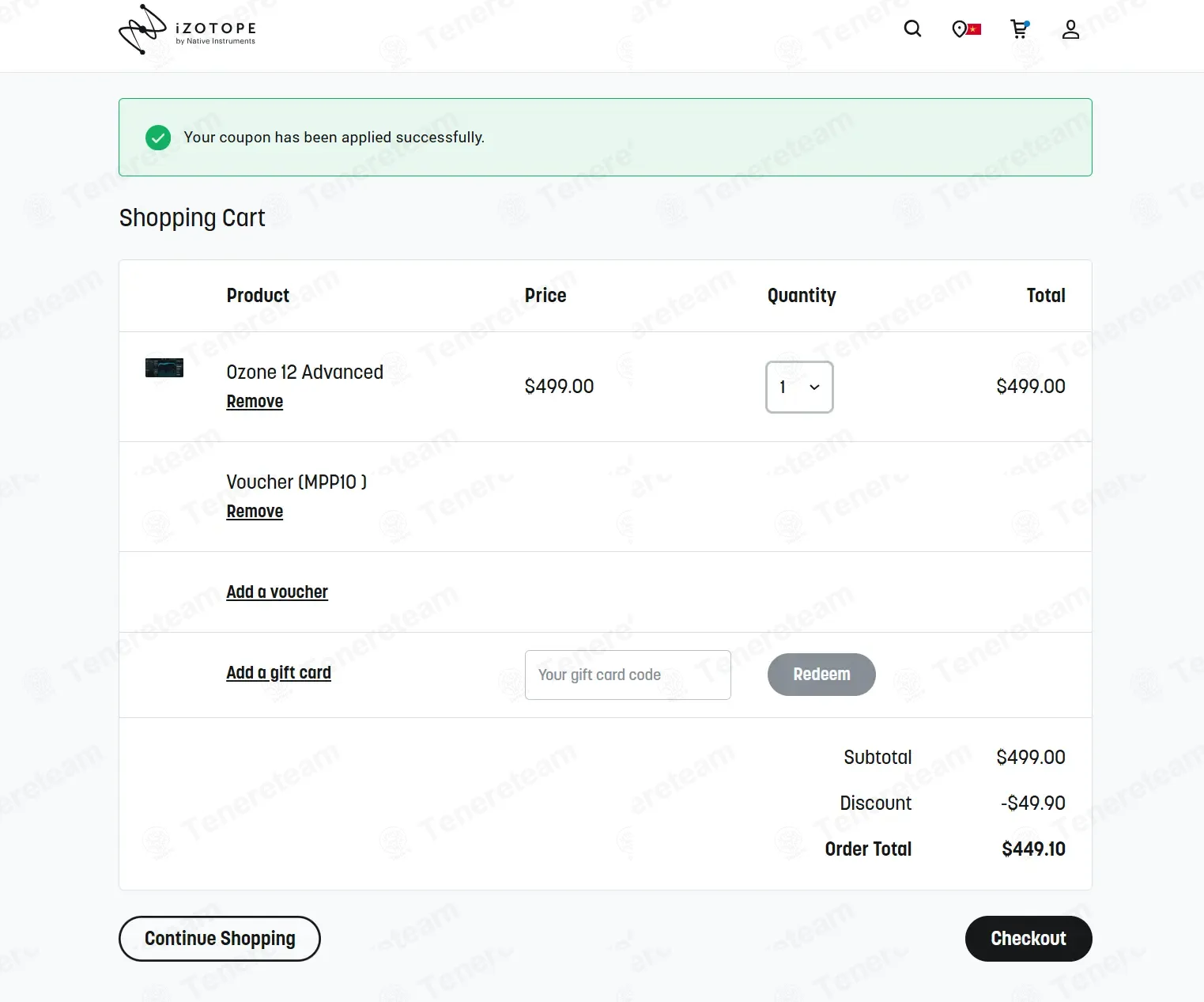Click the Order Total amount $449.10
The height and width of the screenshot is (1002, 1204).
point(1033,849)
